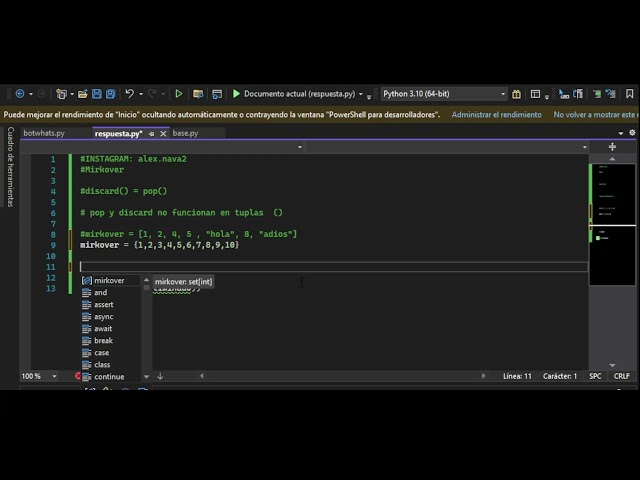Open the Python 3.10 (64-bit) environment combobox
640x480 pixels.
444,94
